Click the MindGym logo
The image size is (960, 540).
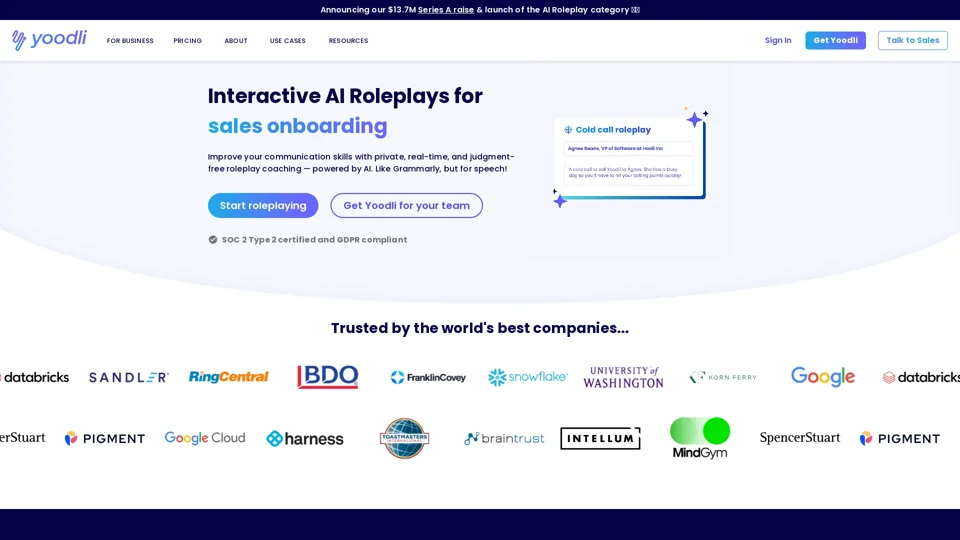pos(700,438)
